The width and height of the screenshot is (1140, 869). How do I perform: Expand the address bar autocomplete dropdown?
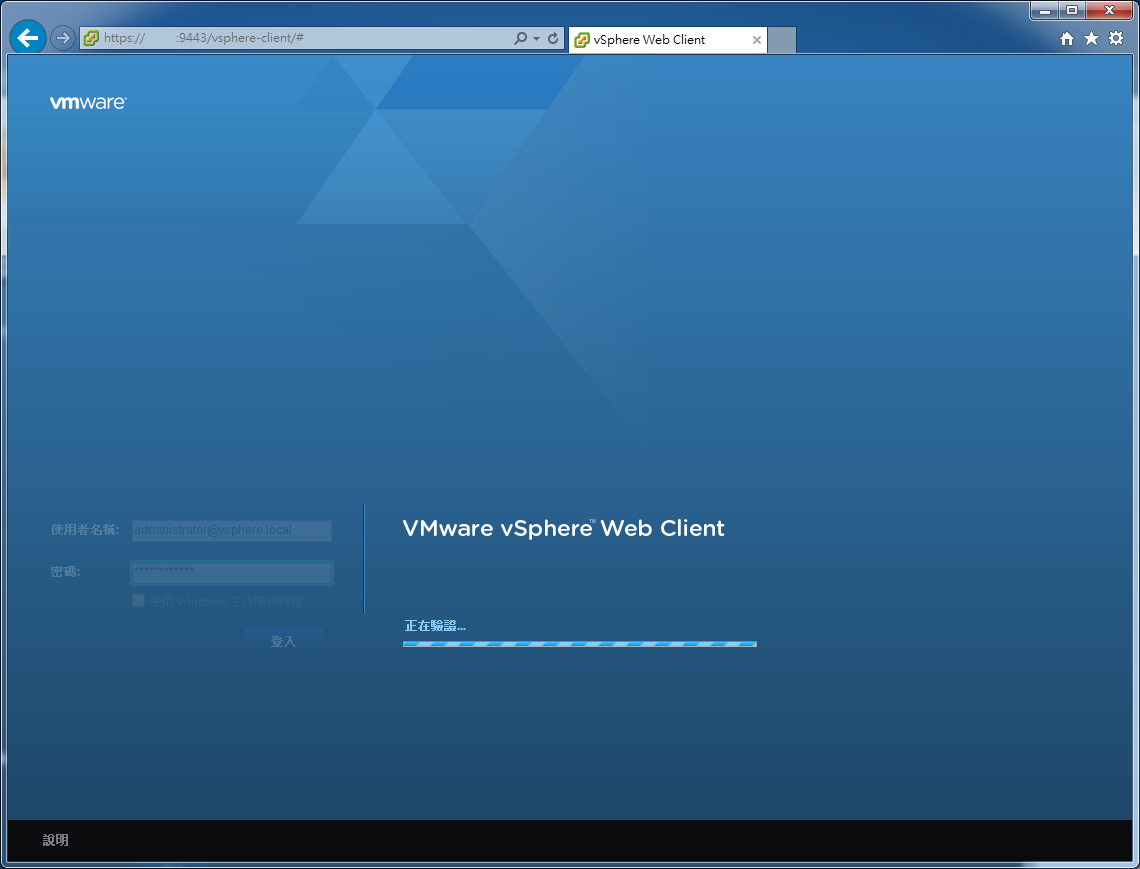point(535,37)
